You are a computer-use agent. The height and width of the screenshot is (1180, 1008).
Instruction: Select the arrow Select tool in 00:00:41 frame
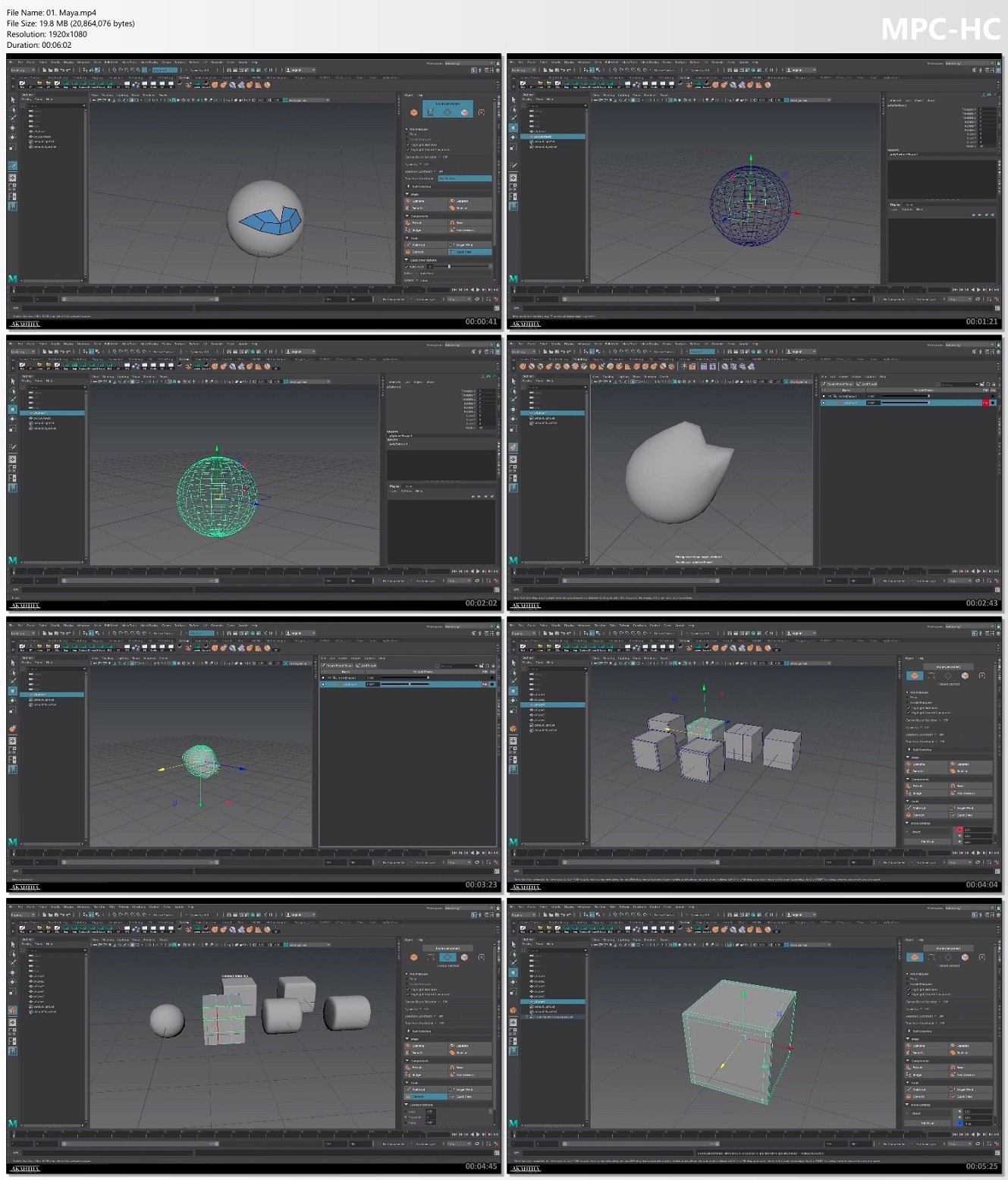13,99
